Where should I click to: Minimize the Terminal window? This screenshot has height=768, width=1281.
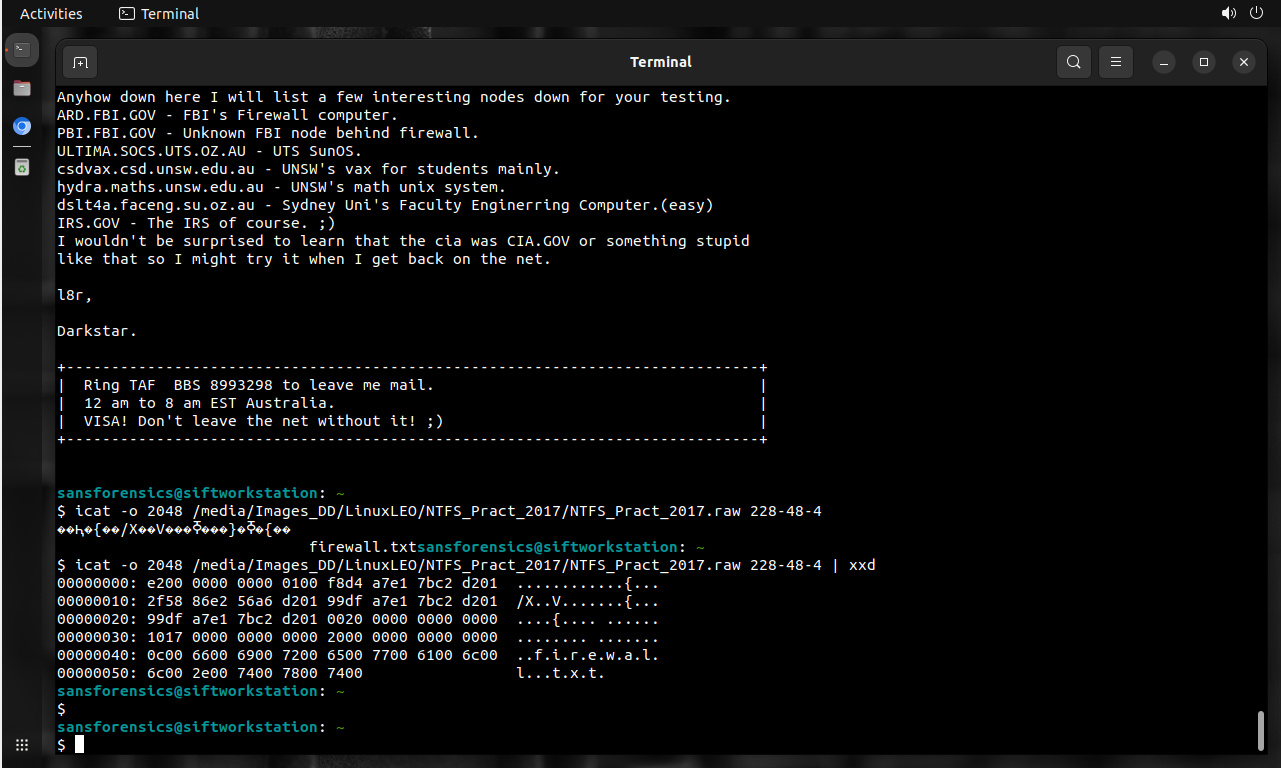pyautogui.click(x=1164, y=62)
